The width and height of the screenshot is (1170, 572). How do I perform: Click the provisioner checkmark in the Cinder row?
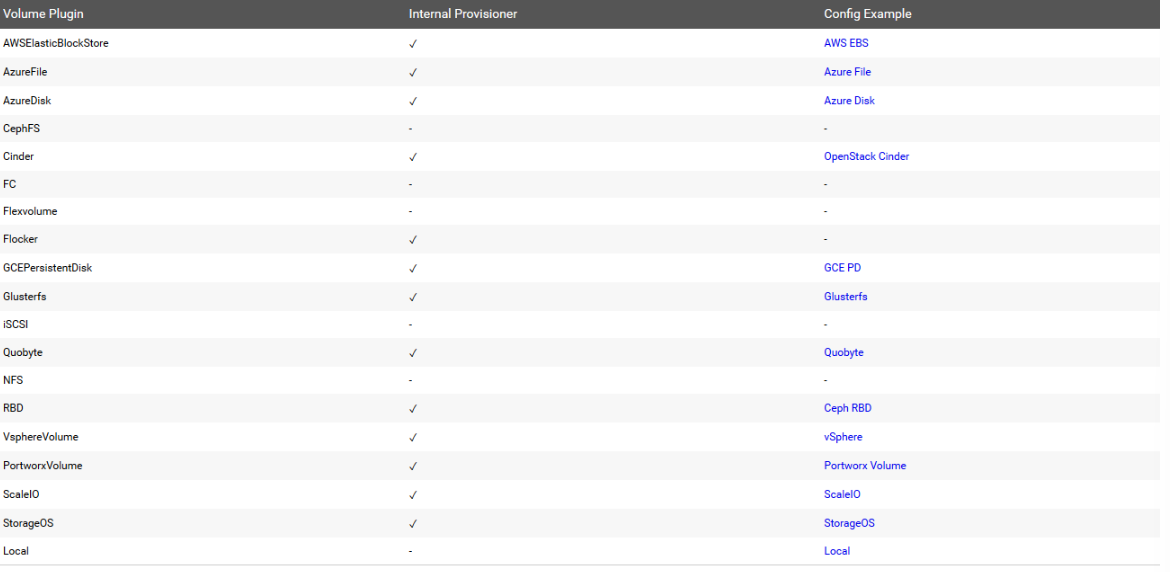[413, 157]
